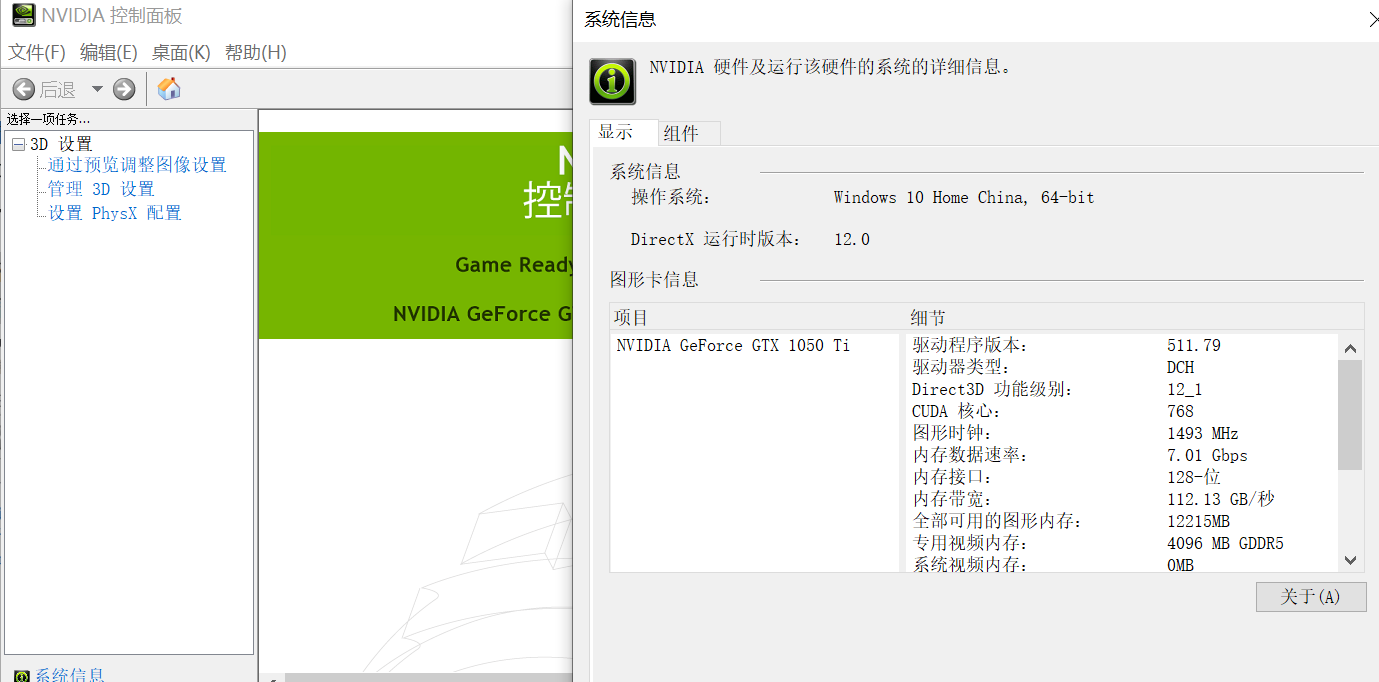
Task: Click the NVIDIA logo icon in title bar
Action: pyautogui.click(x=22, y=16)
